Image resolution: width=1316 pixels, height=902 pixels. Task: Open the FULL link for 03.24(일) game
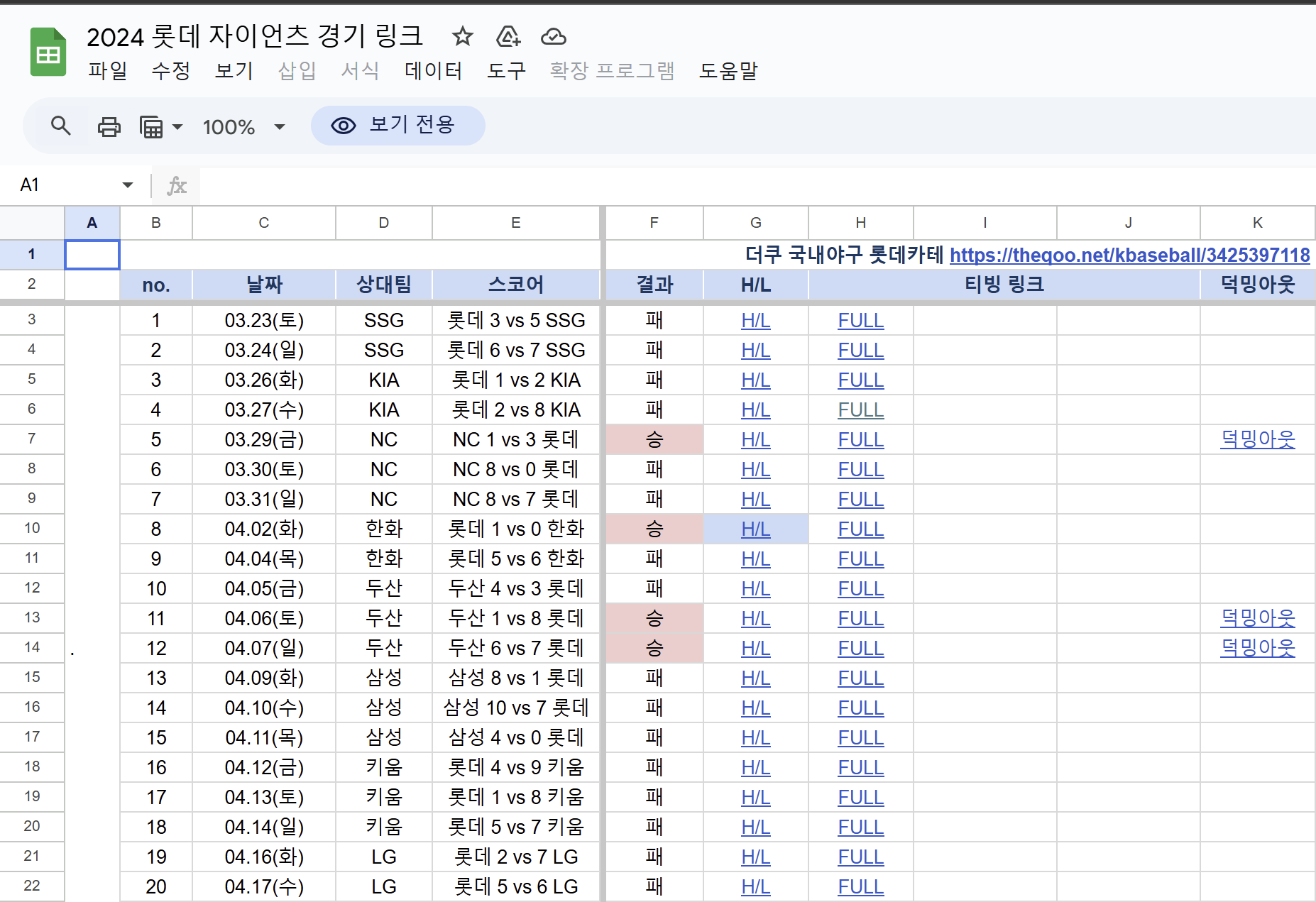[x=860, y=350]
